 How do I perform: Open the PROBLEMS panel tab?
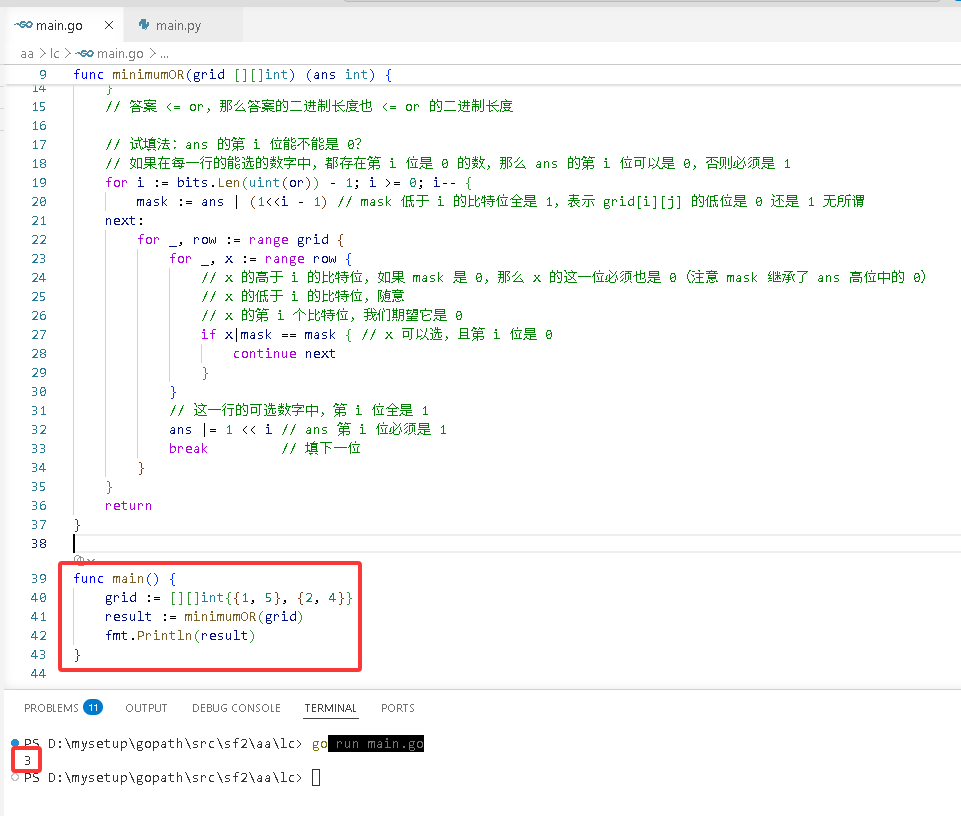click(x=51, y=708)
